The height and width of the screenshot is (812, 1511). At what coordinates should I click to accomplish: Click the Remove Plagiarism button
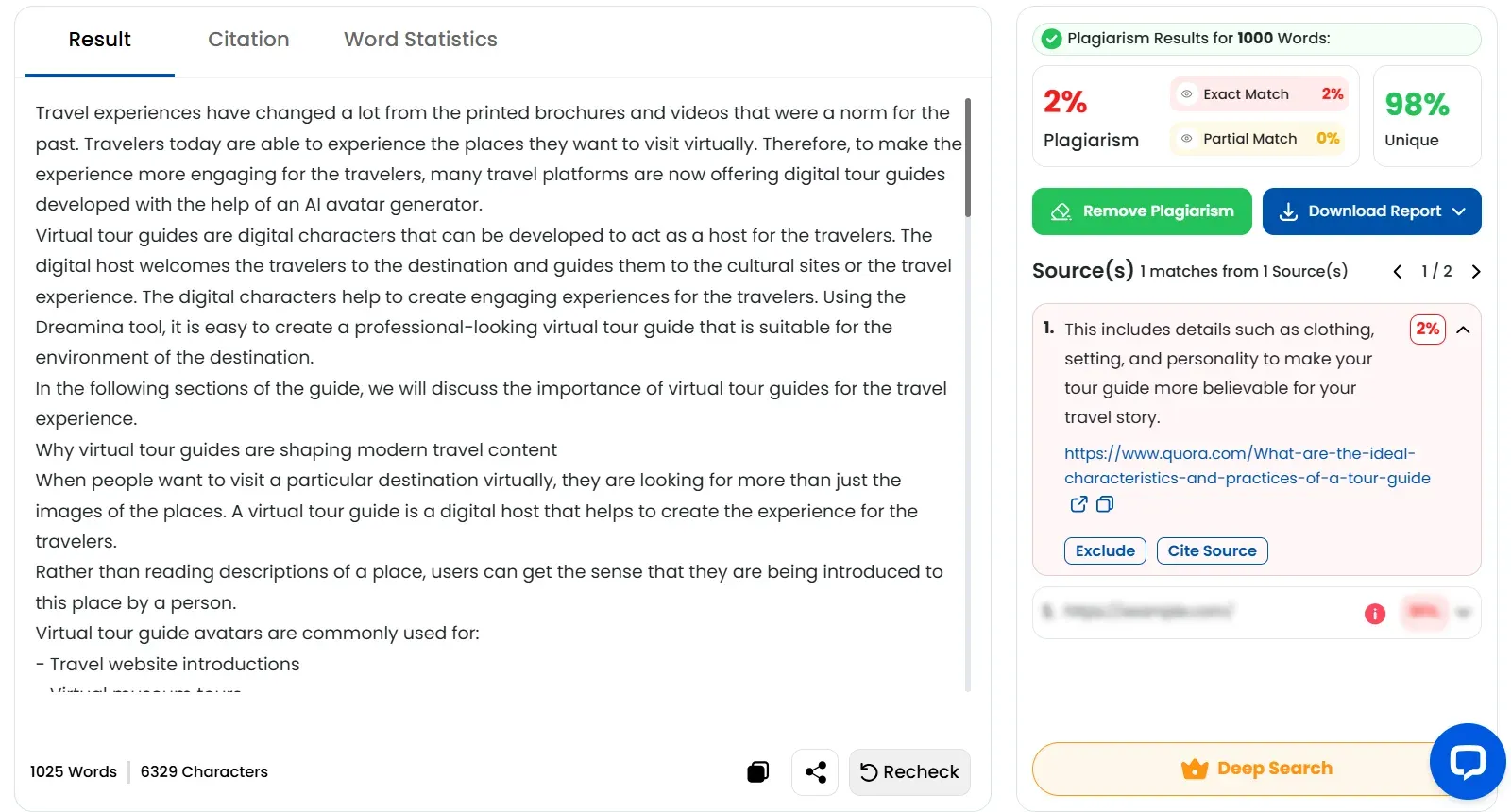[1142, 211]
